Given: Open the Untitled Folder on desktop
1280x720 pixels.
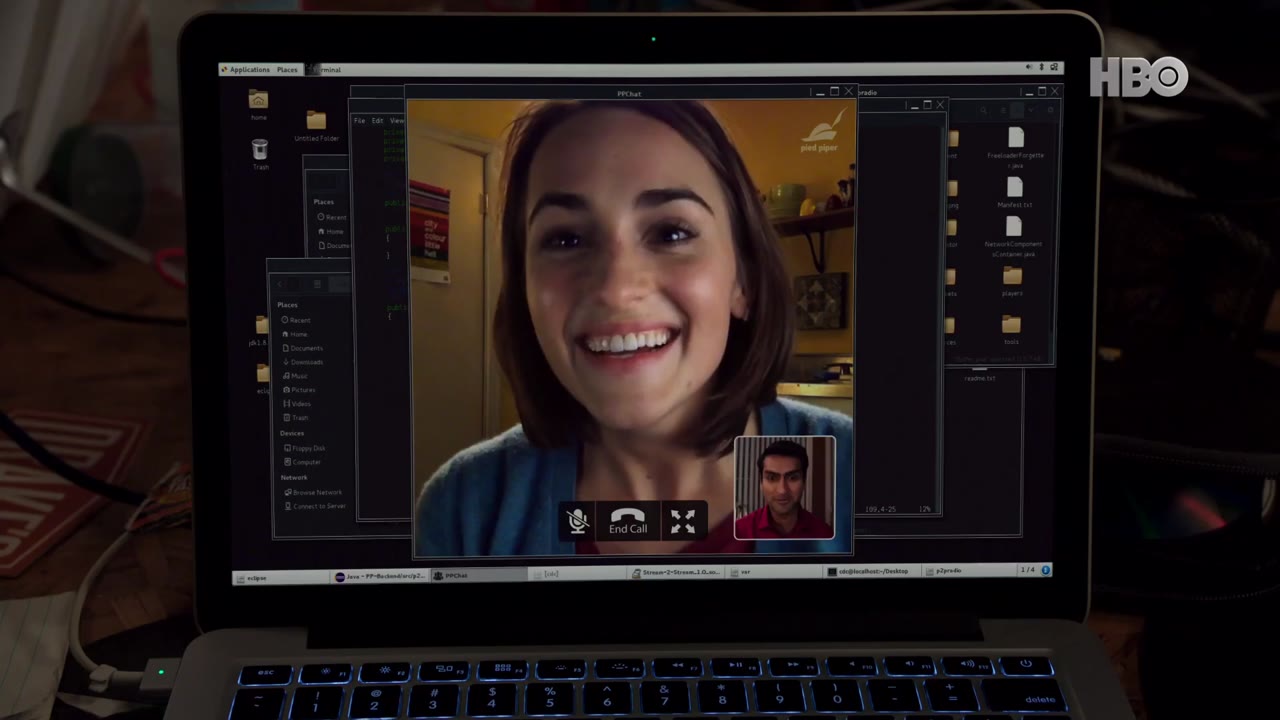Looking at the screenshot, I should point(316,125).
